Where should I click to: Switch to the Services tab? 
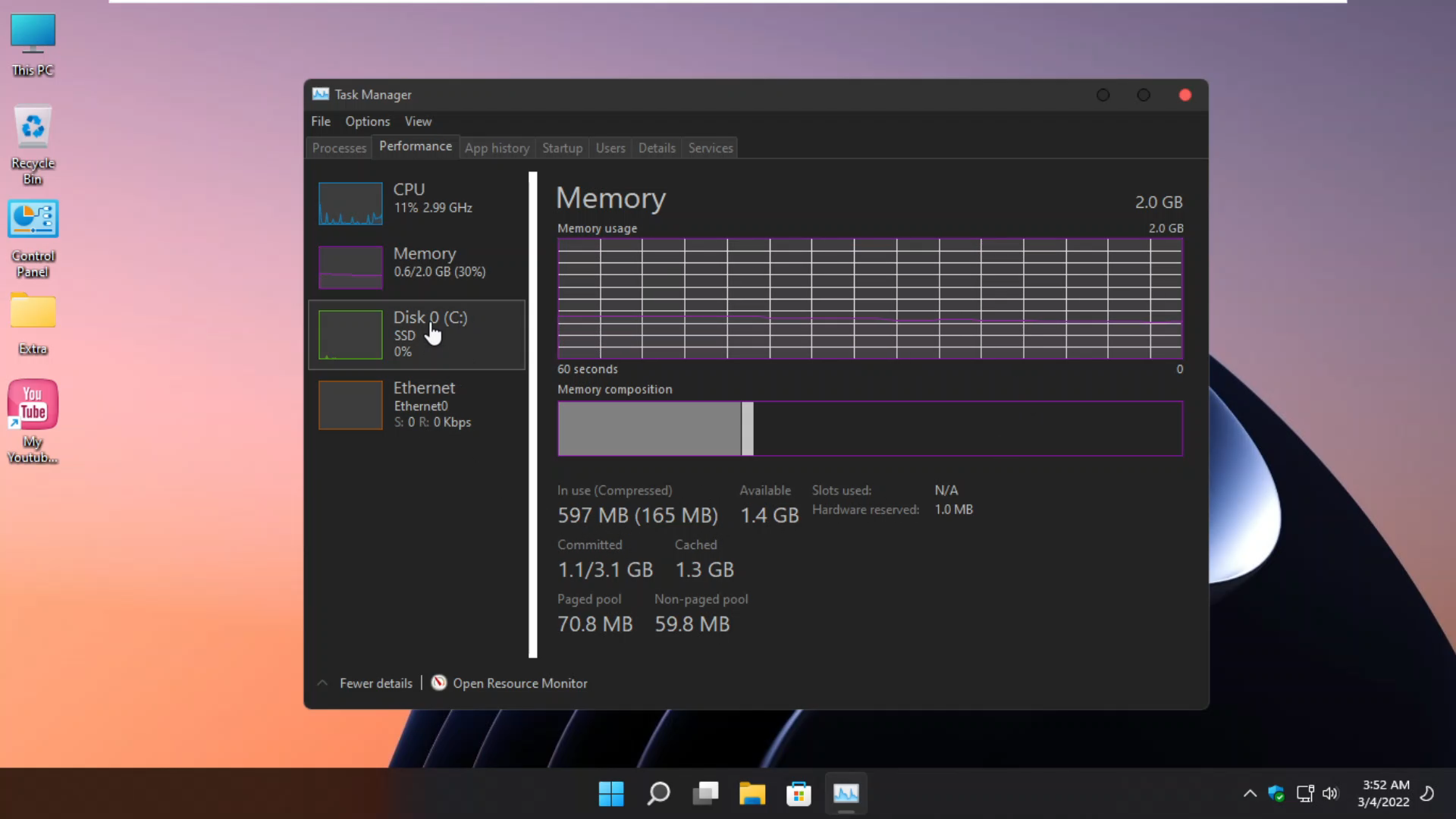pyautogui.click(x=711, y=148)
